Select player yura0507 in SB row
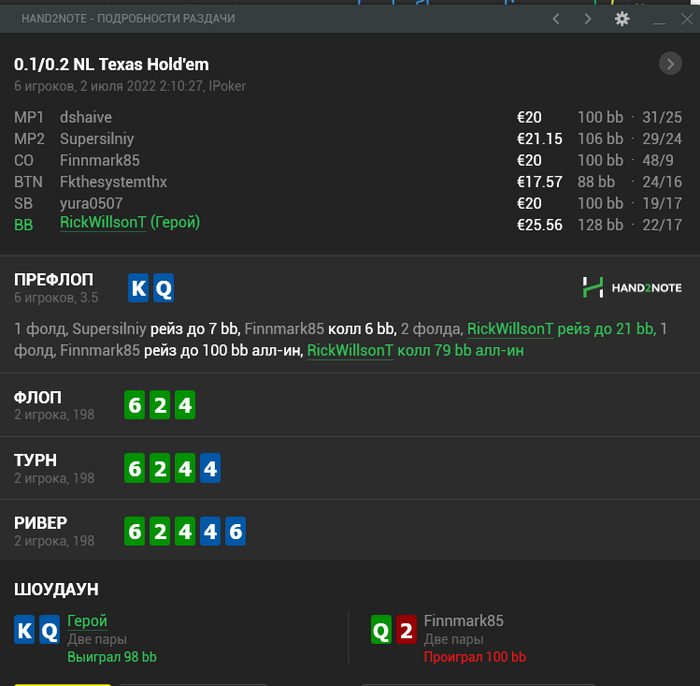This screenshot has height=686, width=700. pos(91,203)
